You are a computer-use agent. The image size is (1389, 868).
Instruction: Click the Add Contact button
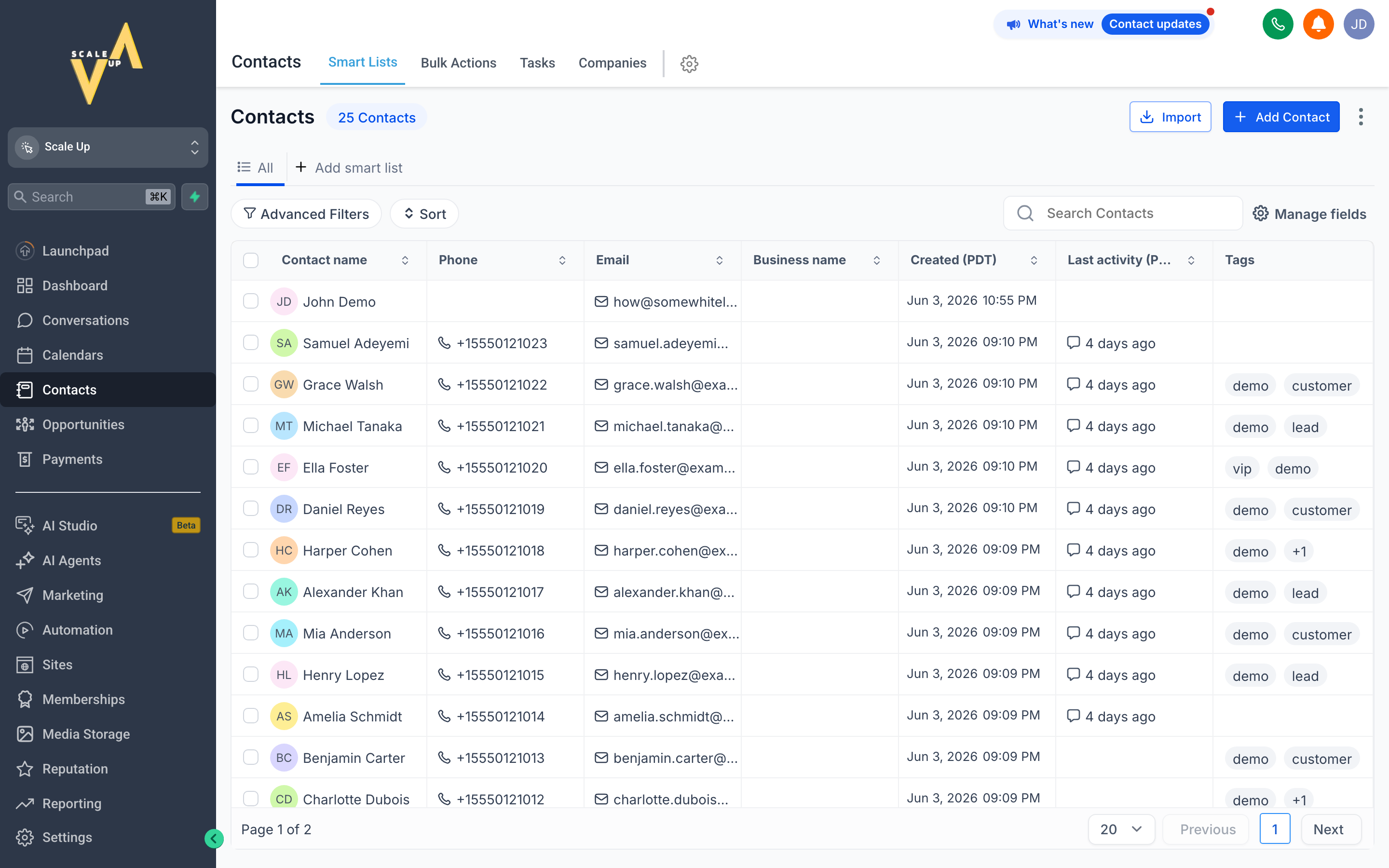(x=1281, y=117)
